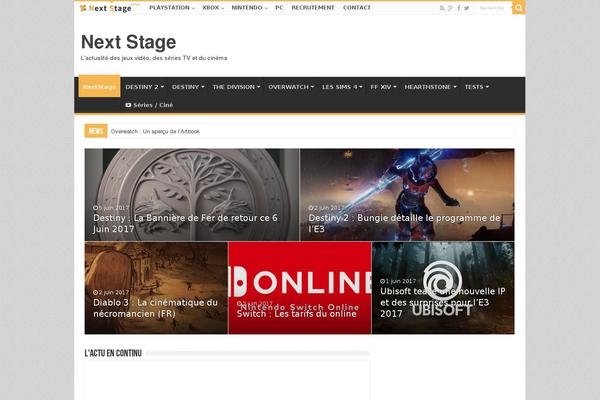Expand the HEARTHSTONE dropdown menu
The image size is (600, 400).
(430, 87)
